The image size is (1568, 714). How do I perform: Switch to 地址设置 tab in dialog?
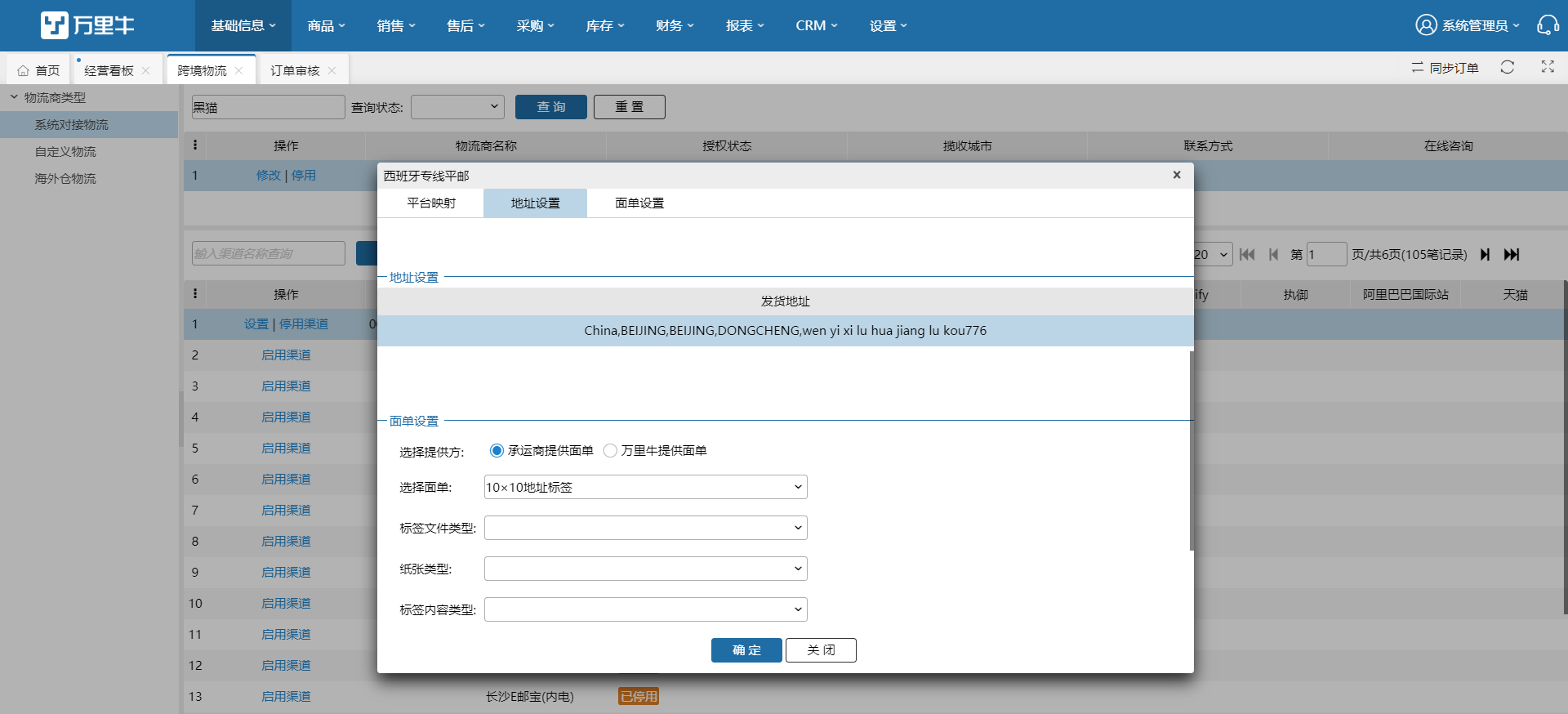535,203
